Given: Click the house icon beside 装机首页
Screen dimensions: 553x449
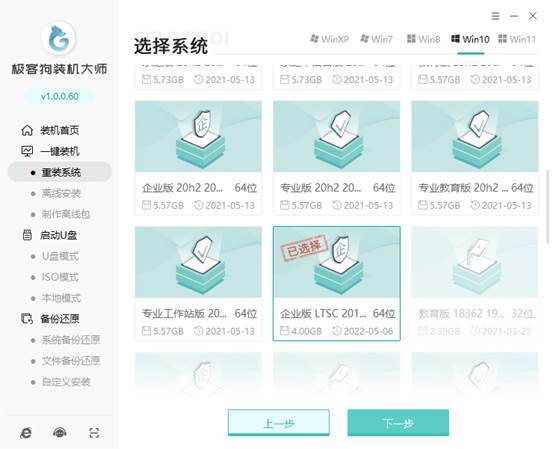Looking at the screenshot, I should [x=27, y=130].
